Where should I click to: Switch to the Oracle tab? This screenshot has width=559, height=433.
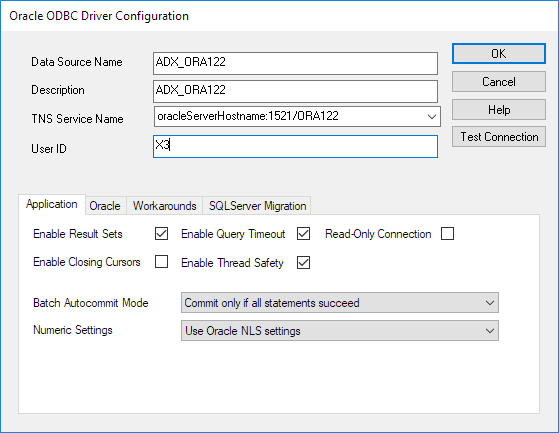(105, 206)
